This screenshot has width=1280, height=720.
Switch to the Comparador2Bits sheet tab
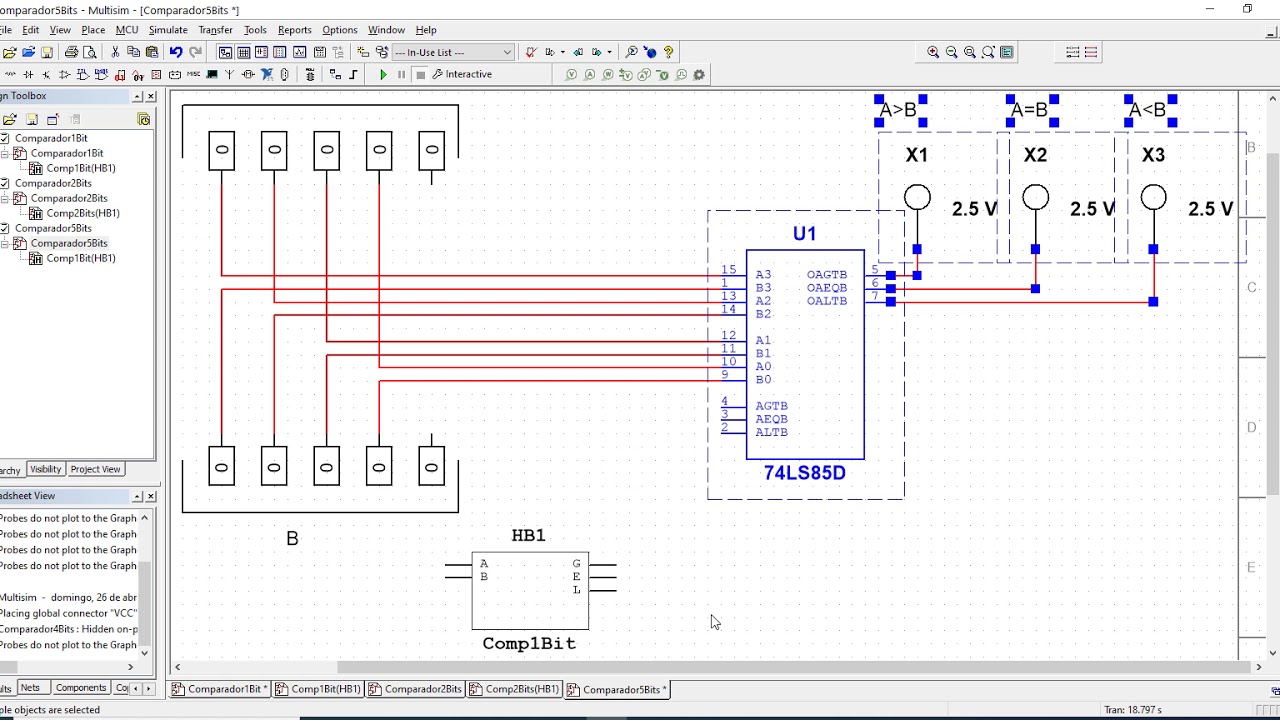(x=415, y=689)
